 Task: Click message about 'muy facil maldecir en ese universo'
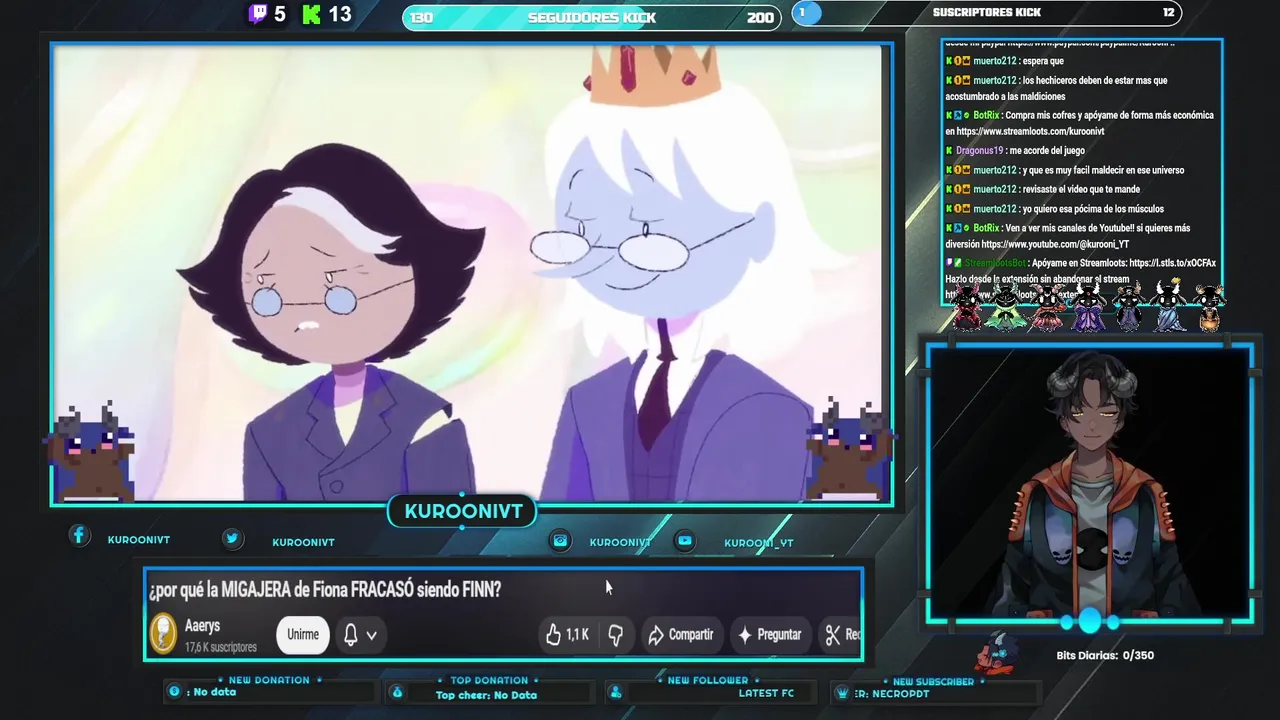point(1103,170)
